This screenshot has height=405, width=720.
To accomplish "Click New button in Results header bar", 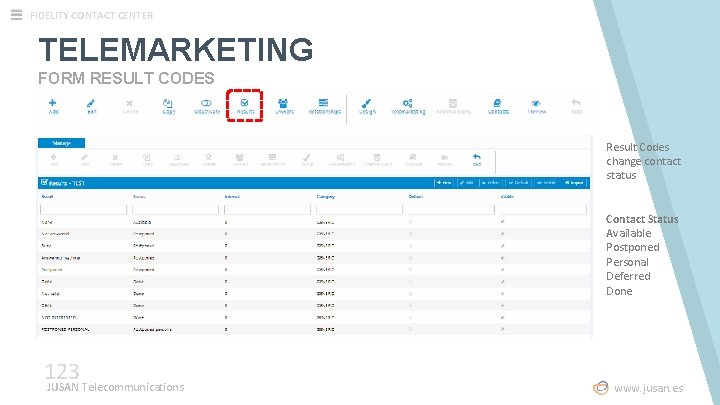I will click(444, 183).
